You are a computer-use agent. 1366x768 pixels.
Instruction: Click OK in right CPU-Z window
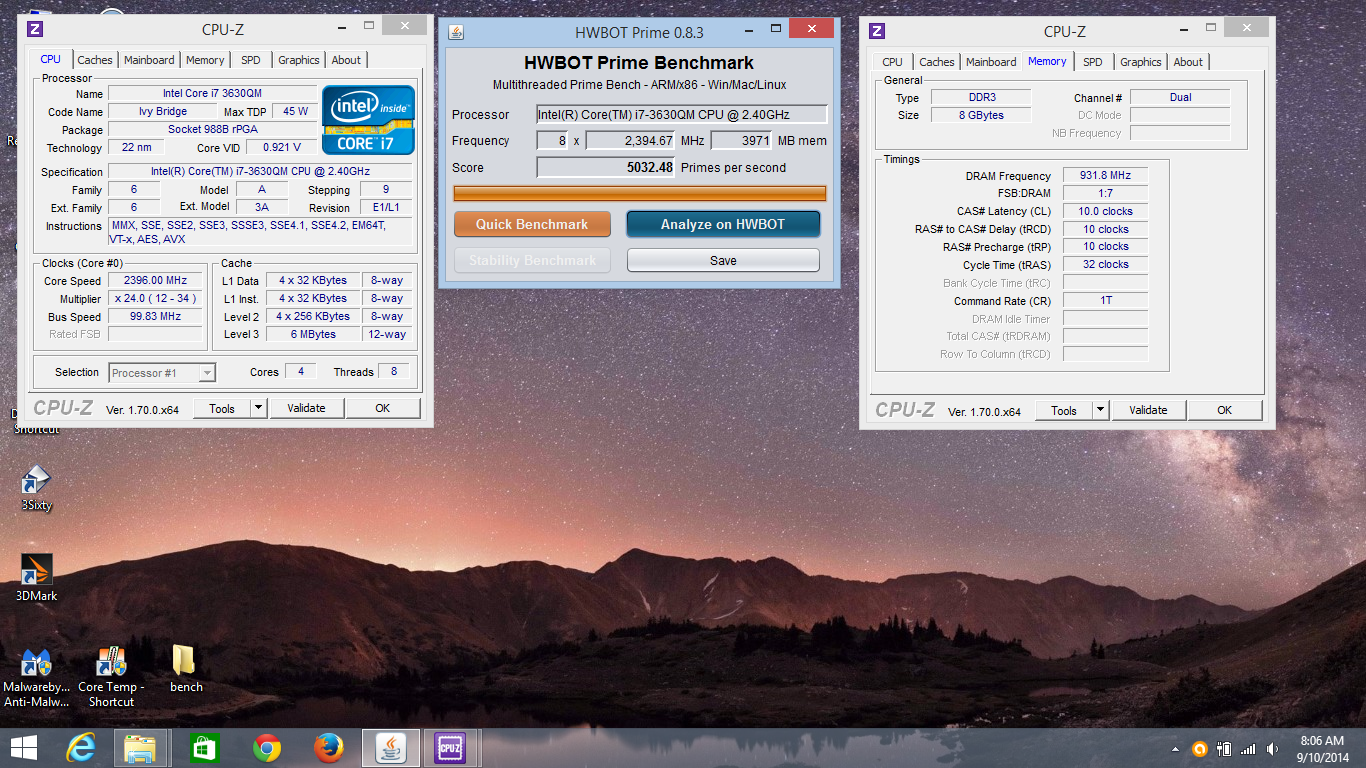point(1225,410)
